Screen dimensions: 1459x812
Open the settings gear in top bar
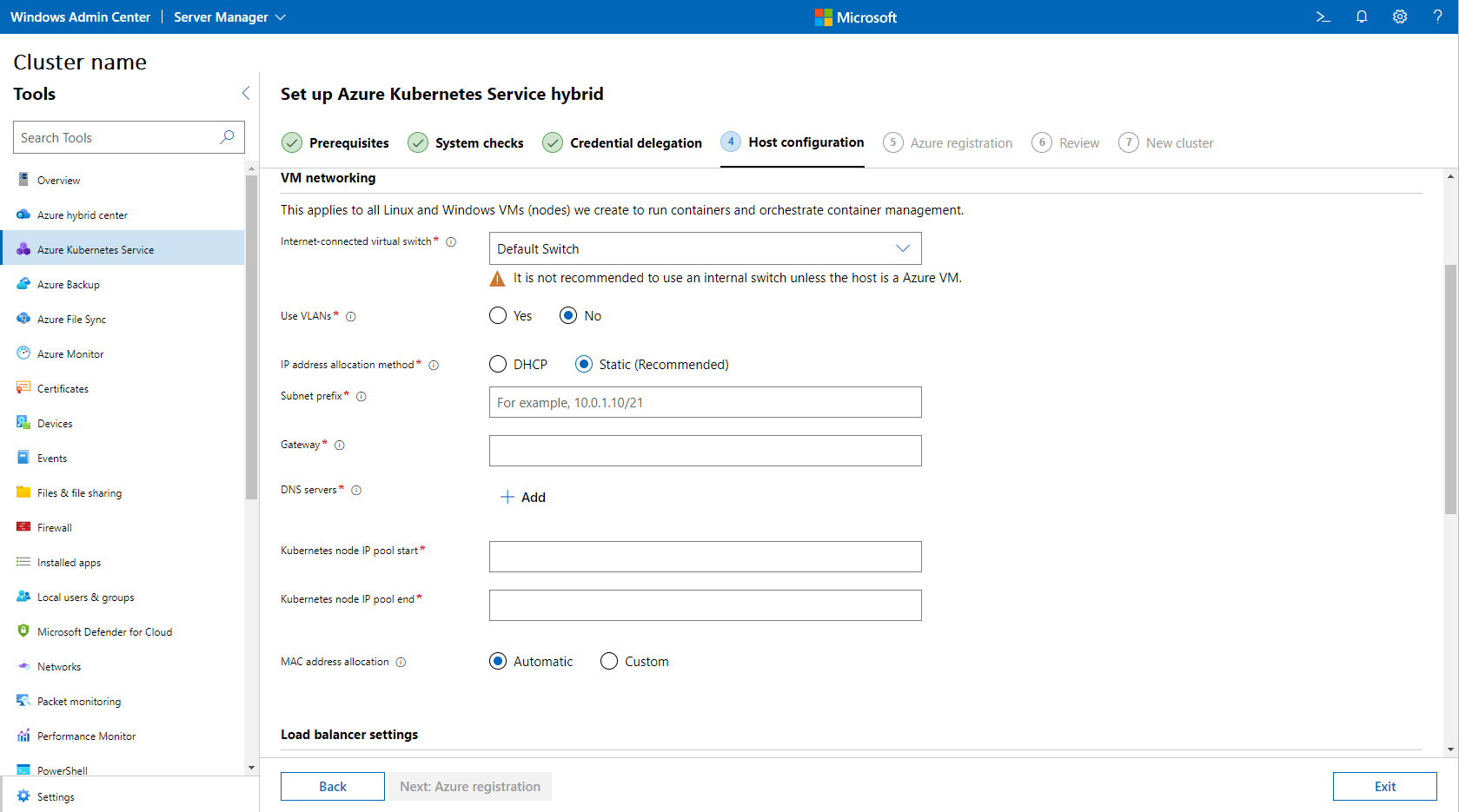coord(1400,17)
